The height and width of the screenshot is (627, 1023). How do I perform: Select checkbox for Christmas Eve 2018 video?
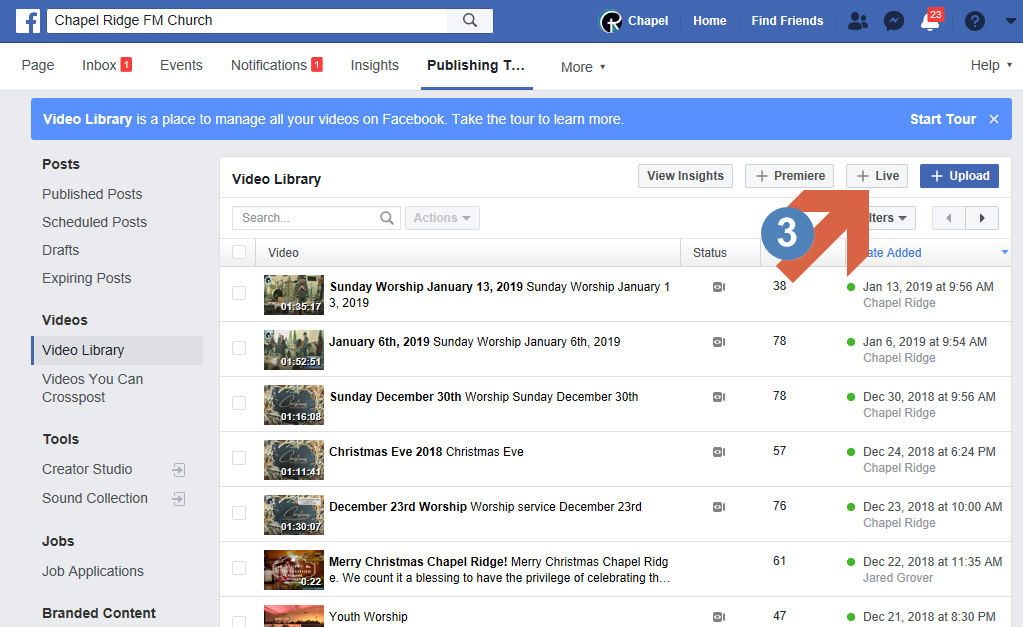point(239,458)
